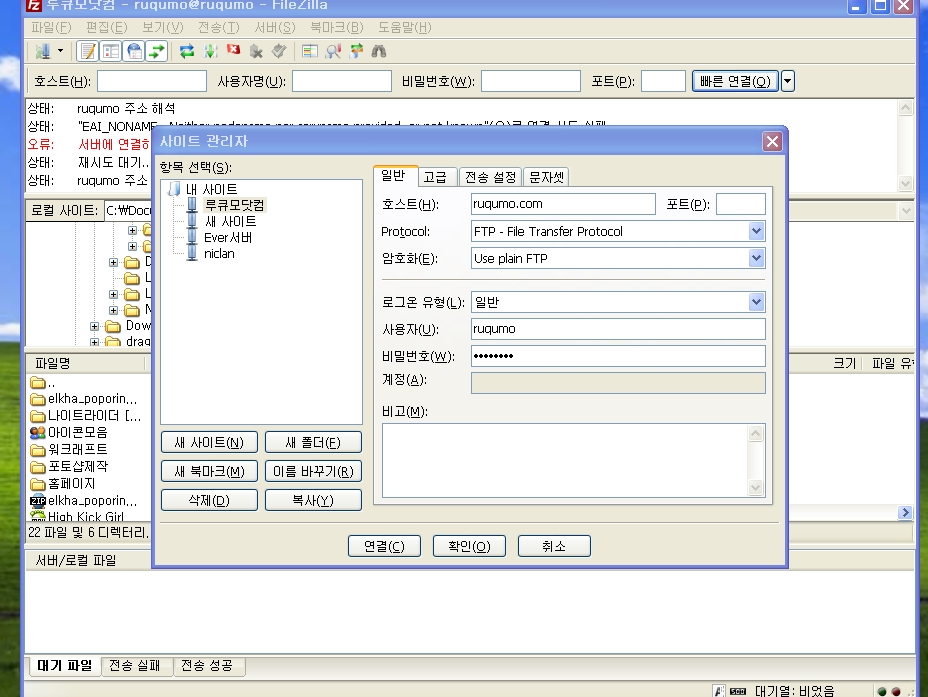Select the 아이콘모음 entry in local file list
This screenshot has width=928, height=697.
pos(78,433)
